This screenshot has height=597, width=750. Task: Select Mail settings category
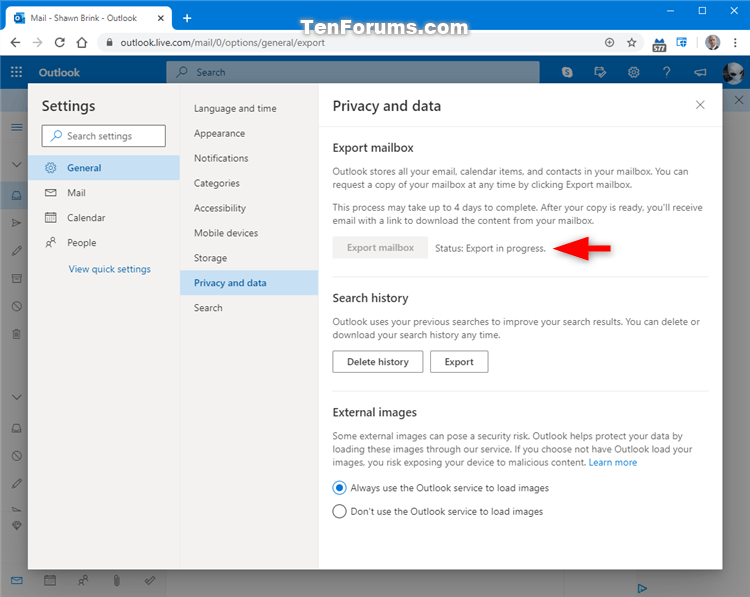pyautogui.click(x=104, y=193)
